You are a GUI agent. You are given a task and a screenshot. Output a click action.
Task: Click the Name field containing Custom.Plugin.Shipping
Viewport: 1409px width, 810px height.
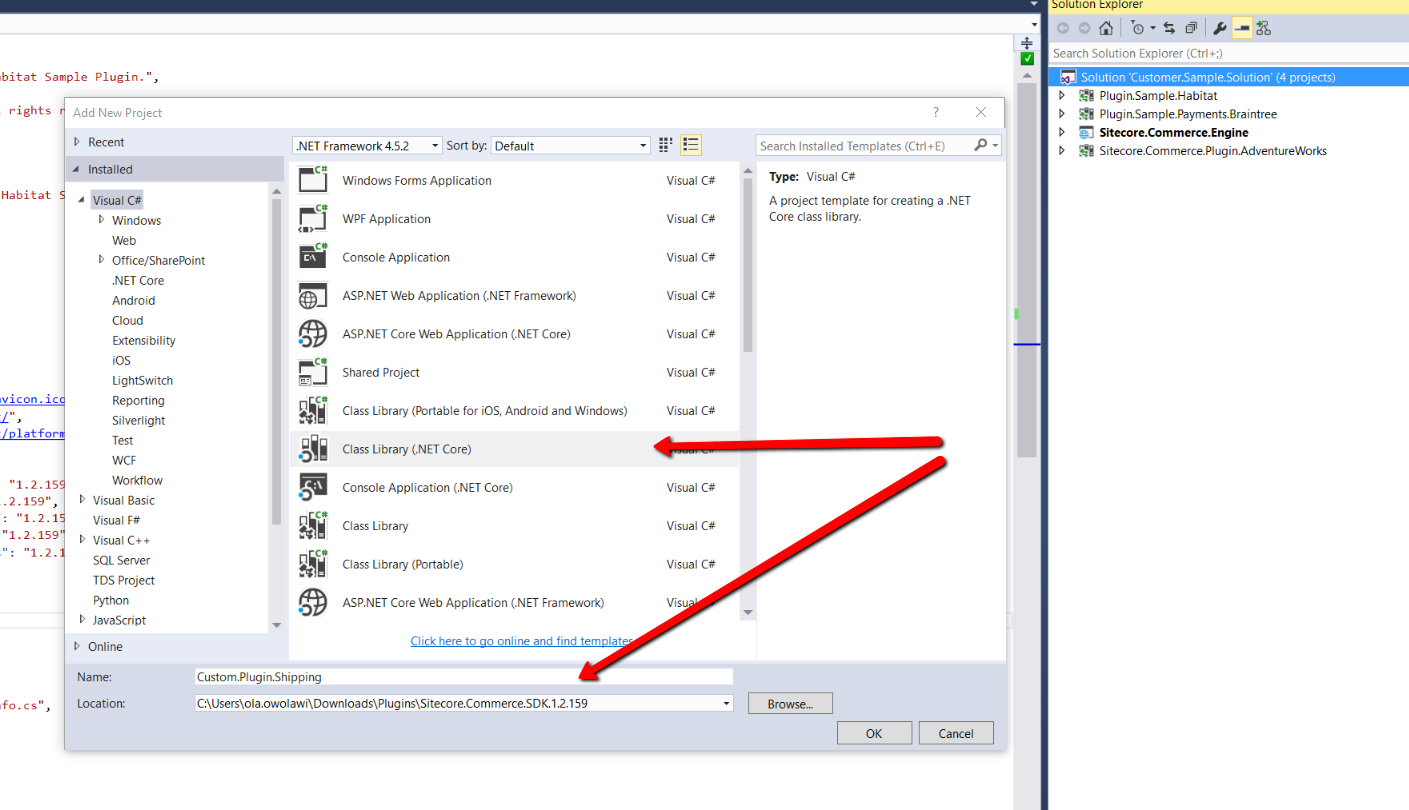point(464,677)
